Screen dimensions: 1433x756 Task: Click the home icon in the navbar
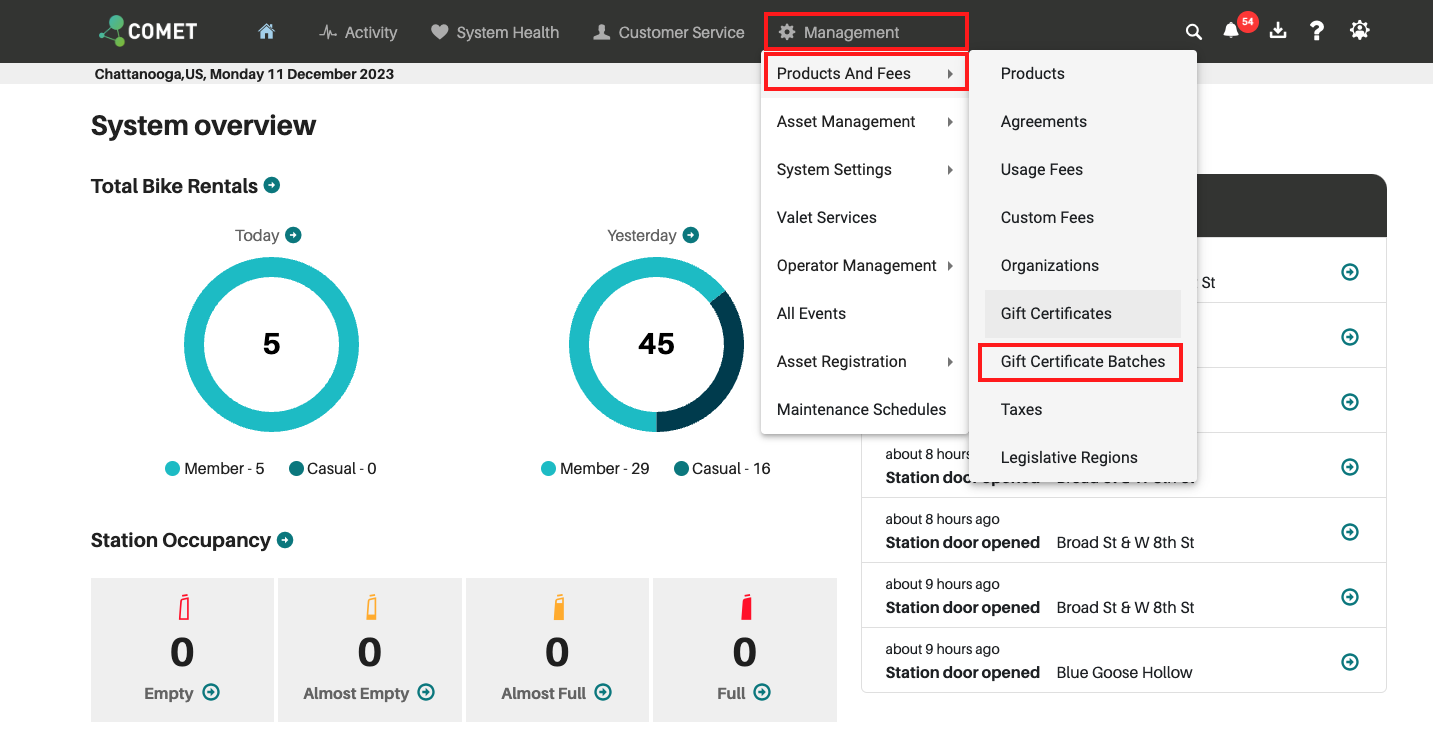[266, 32]
